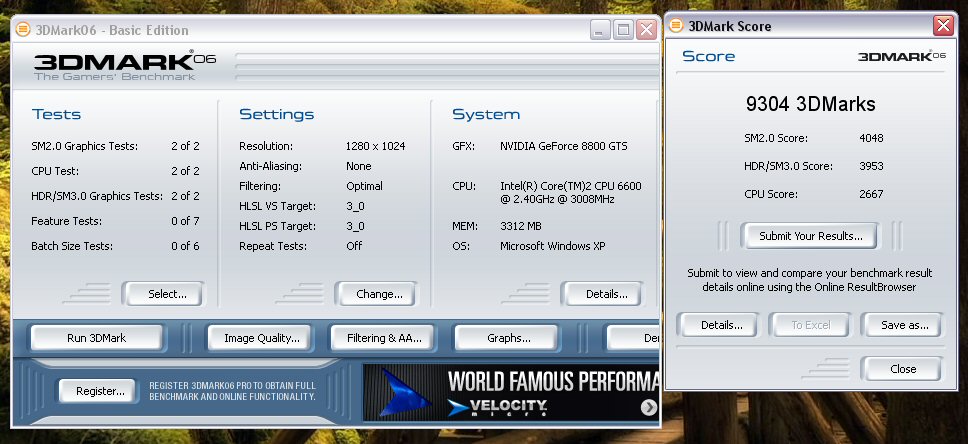Click the Score heading in Score window
Image resolution: width=968 pixels, height=444 pixels.
(708, 56)
